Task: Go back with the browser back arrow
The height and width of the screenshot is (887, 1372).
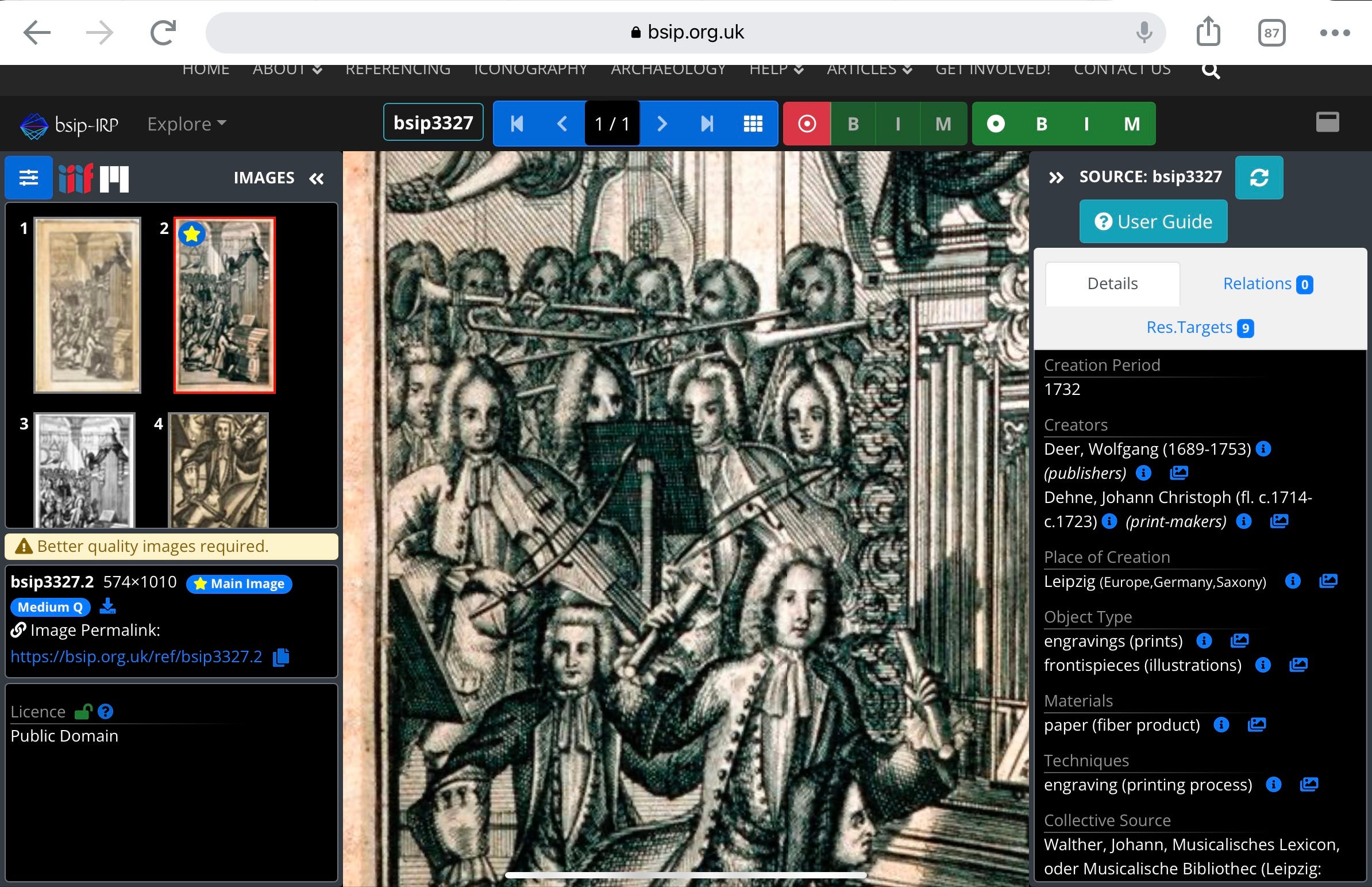Action: [37, 32]
